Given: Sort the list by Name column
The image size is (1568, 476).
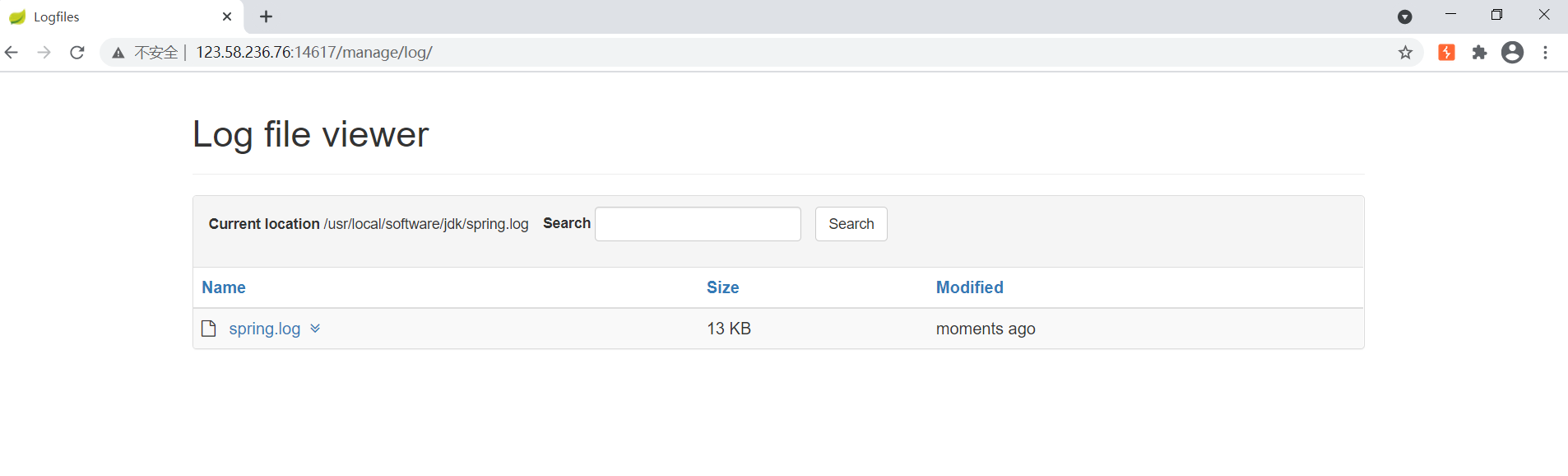Looking at the screenshot, I should click(224, 287).
